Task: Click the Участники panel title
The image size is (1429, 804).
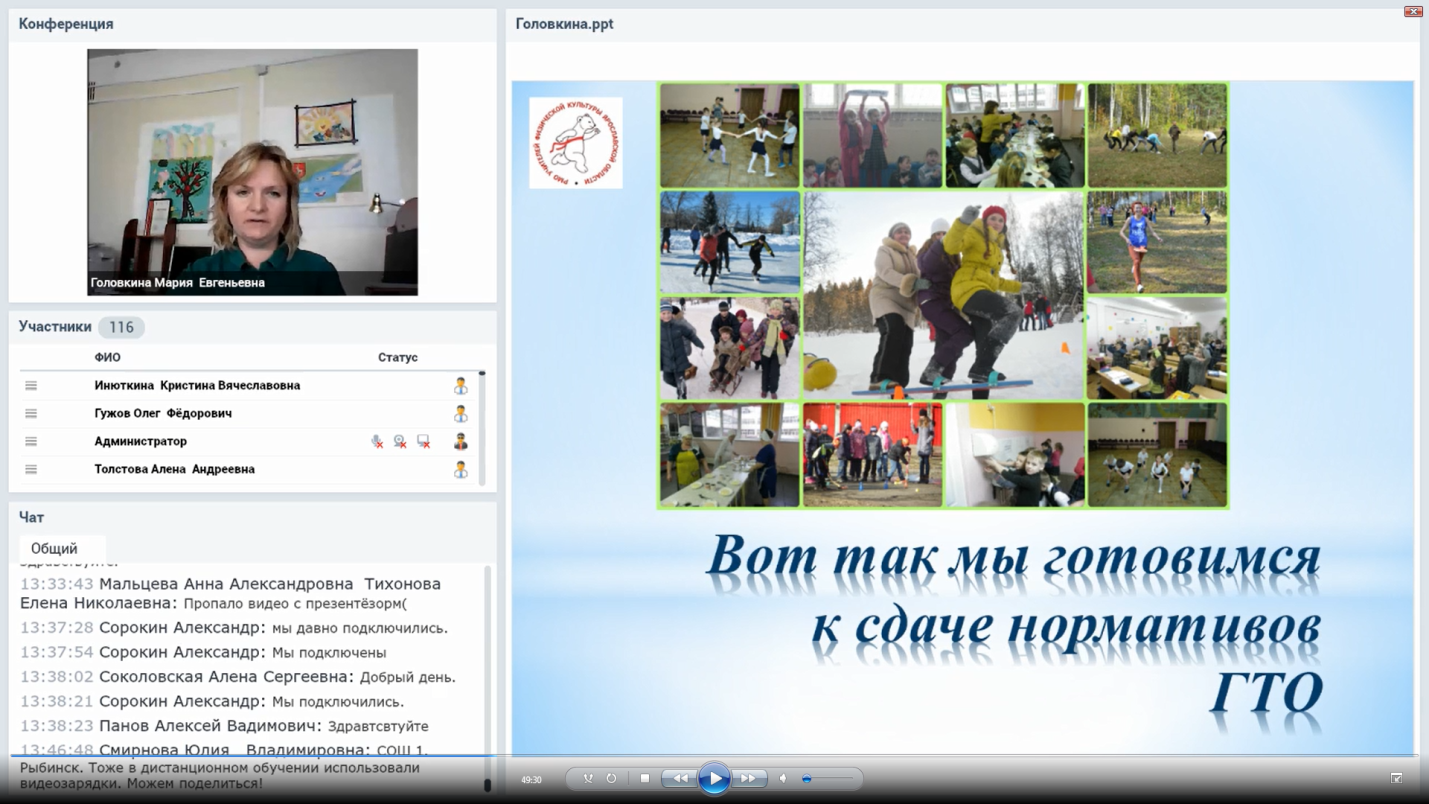Action: coord(55,327)
